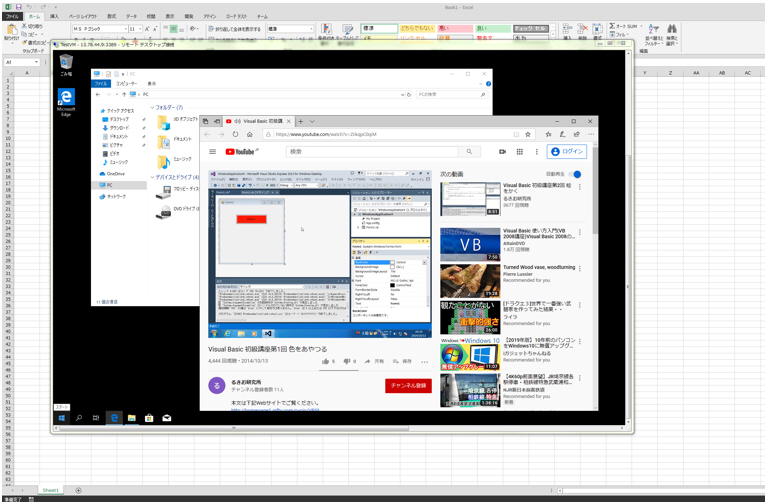
Task: Switch to Excel Page Layout tab
Action: (83, 17)
